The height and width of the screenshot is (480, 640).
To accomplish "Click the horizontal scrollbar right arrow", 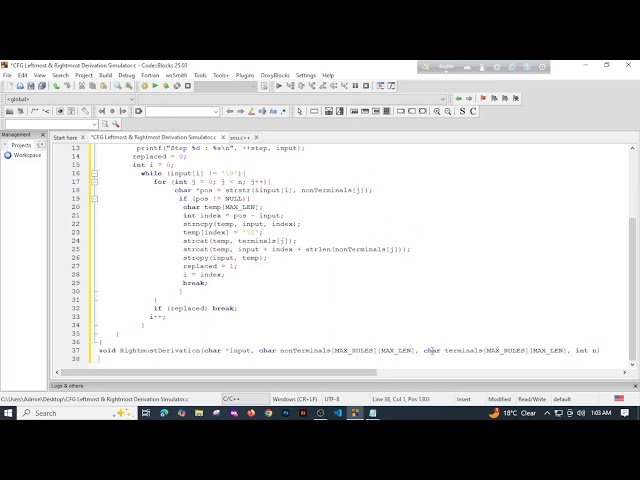I will pyautogui.click(x=624, y=372).
